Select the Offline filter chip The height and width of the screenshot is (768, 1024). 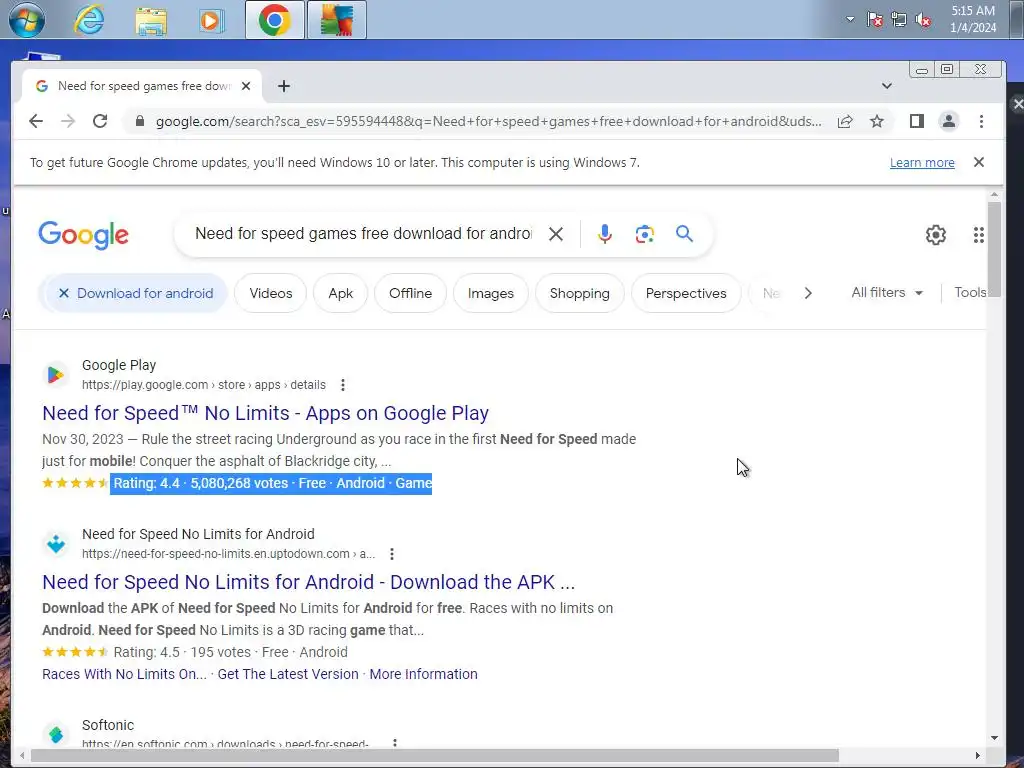pos(410,293)
